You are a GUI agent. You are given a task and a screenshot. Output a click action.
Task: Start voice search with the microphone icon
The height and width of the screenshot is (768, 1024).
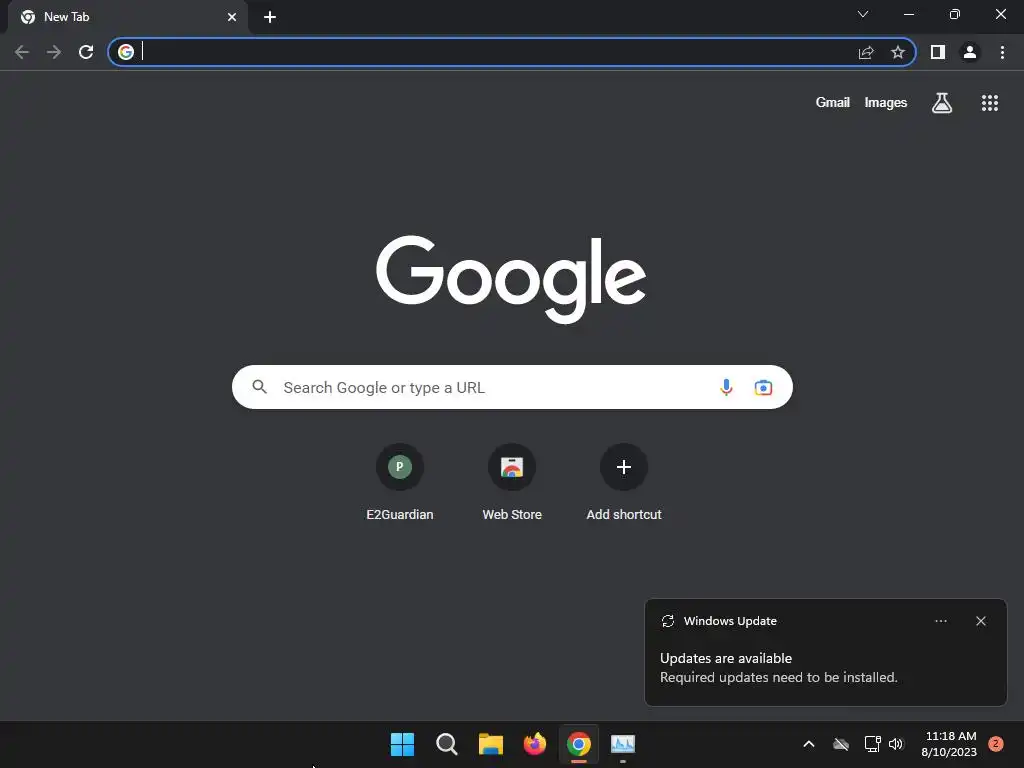(x=726, y=387)
